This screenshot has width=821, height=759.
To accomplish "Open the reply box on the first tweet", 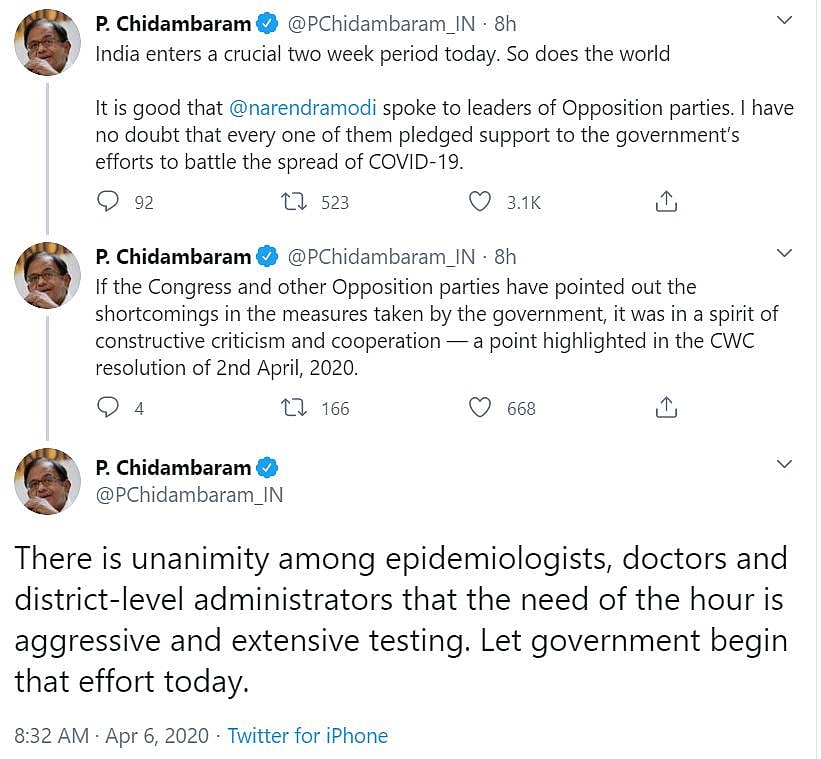I will (107, 200).
